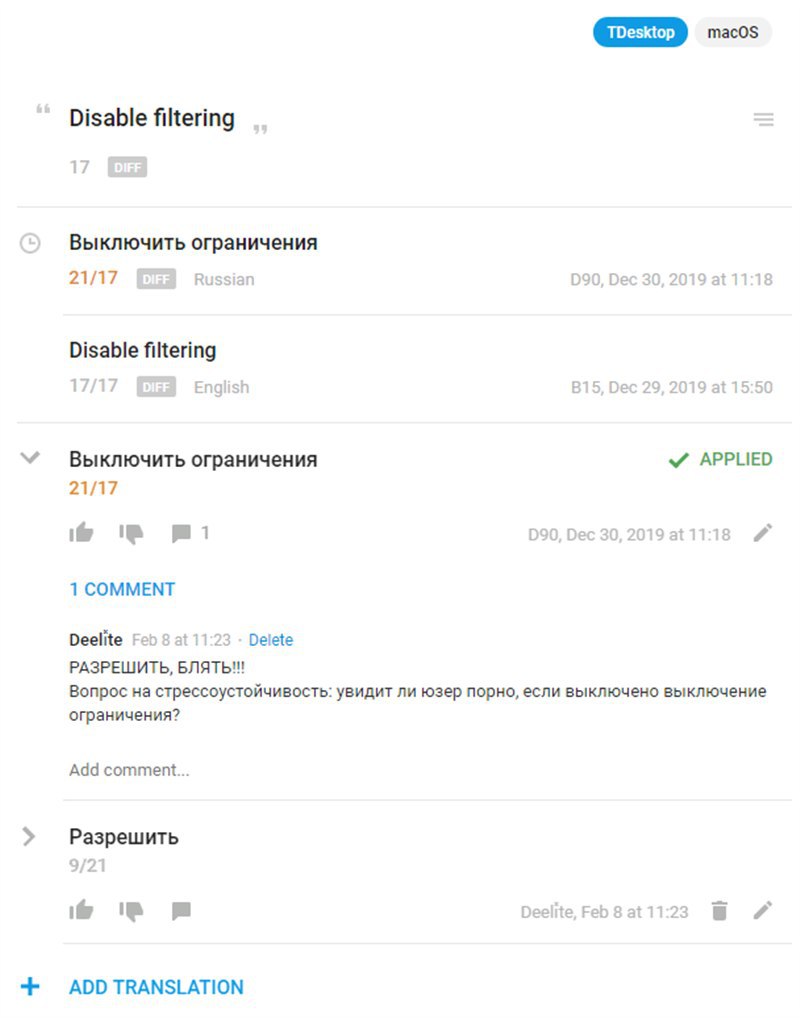Open comments icon with count 1

point(190,534)
